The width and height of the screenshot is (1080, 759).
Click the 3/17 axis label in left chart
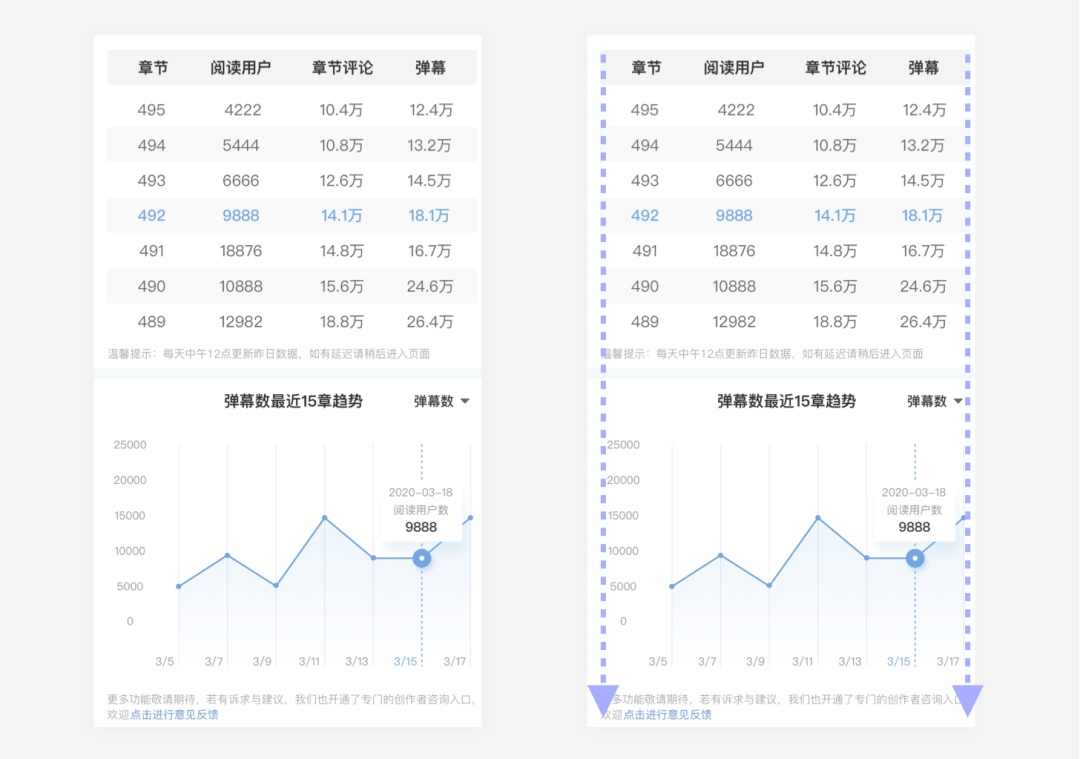pos(454,661)
